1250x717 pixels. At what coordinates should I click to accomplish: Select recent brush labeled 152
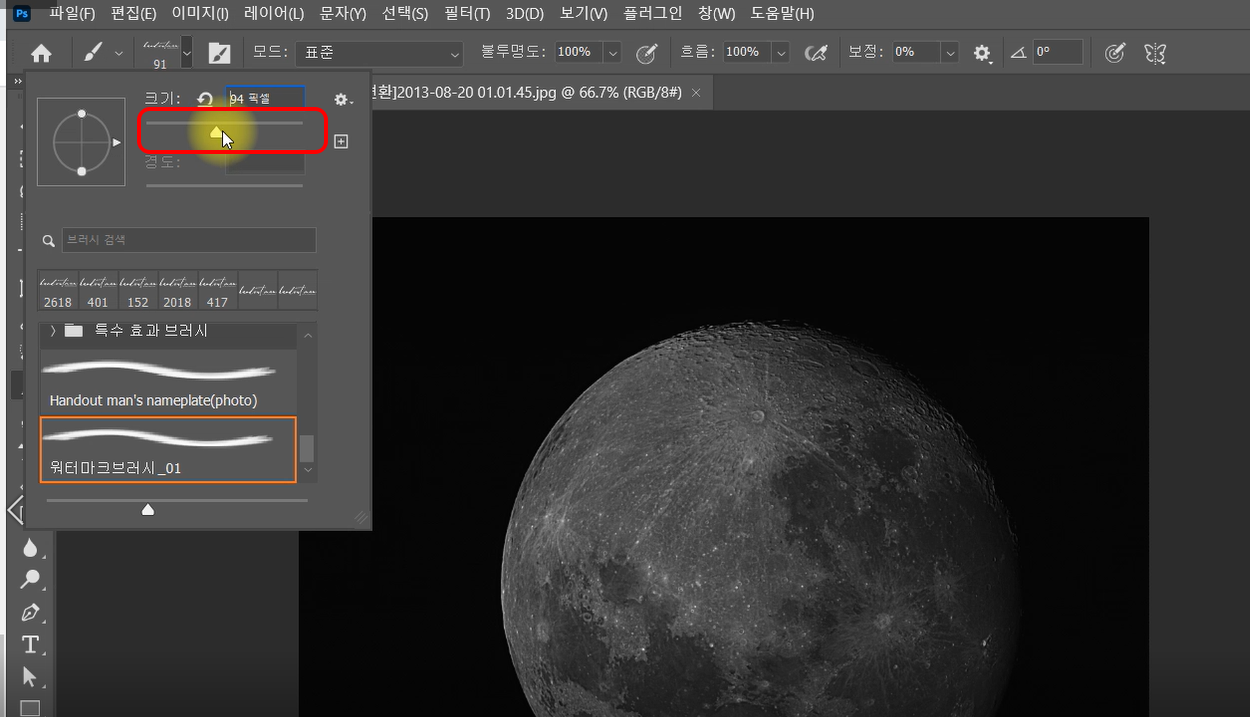tap(138, 290)
